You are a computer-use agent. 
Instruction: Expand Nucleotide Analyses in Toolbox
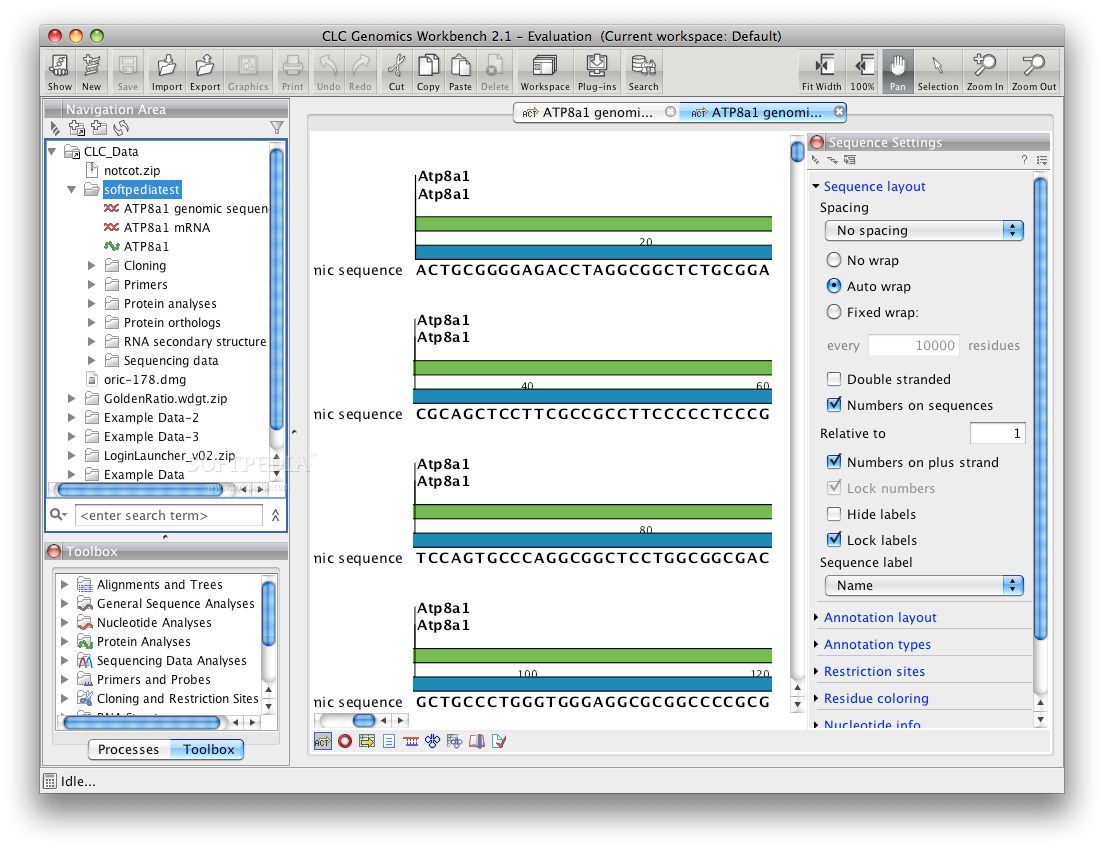pyautogui.click(x=65, y=623)
